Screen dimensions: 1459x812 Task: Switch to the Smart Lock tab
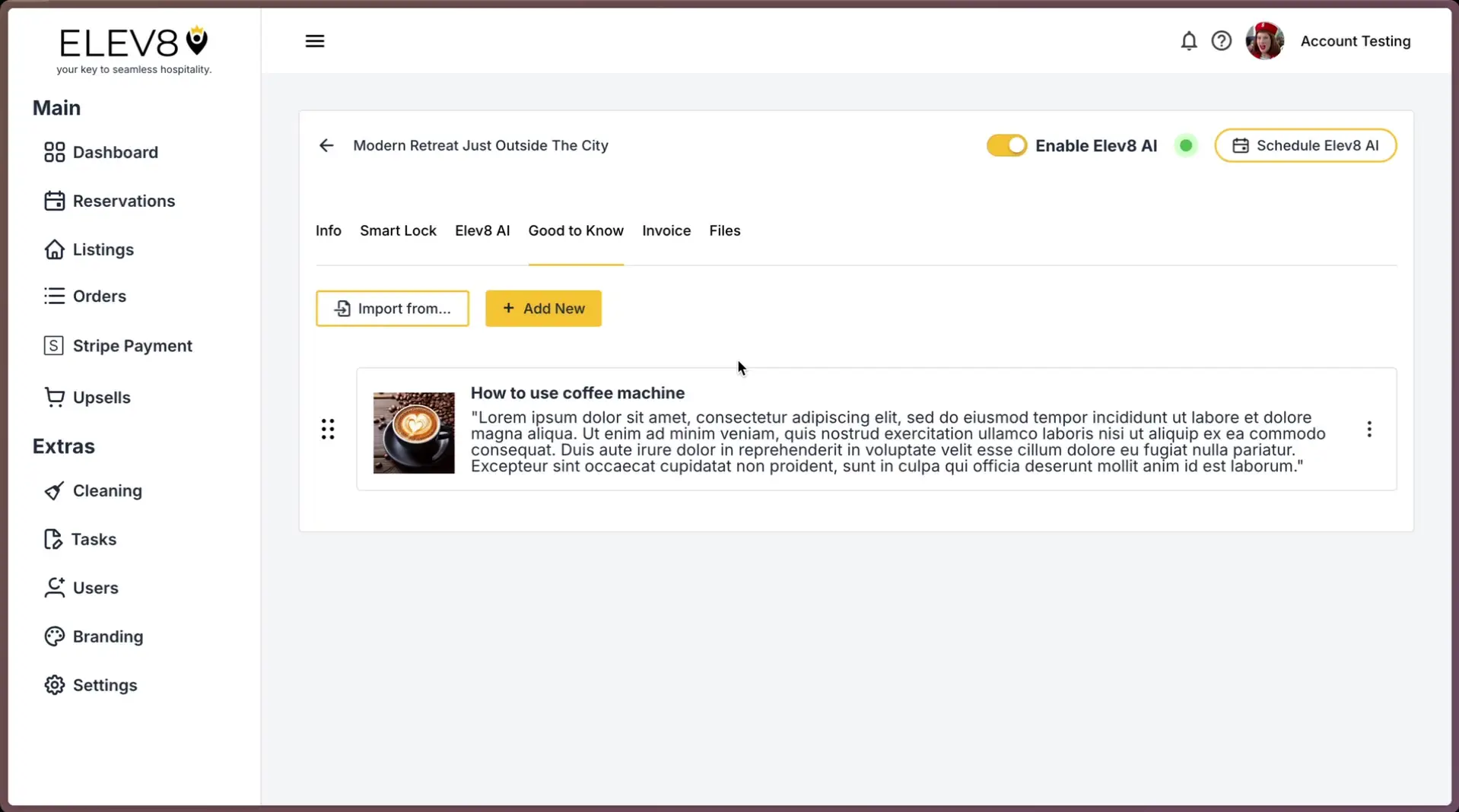pos(397,230)
